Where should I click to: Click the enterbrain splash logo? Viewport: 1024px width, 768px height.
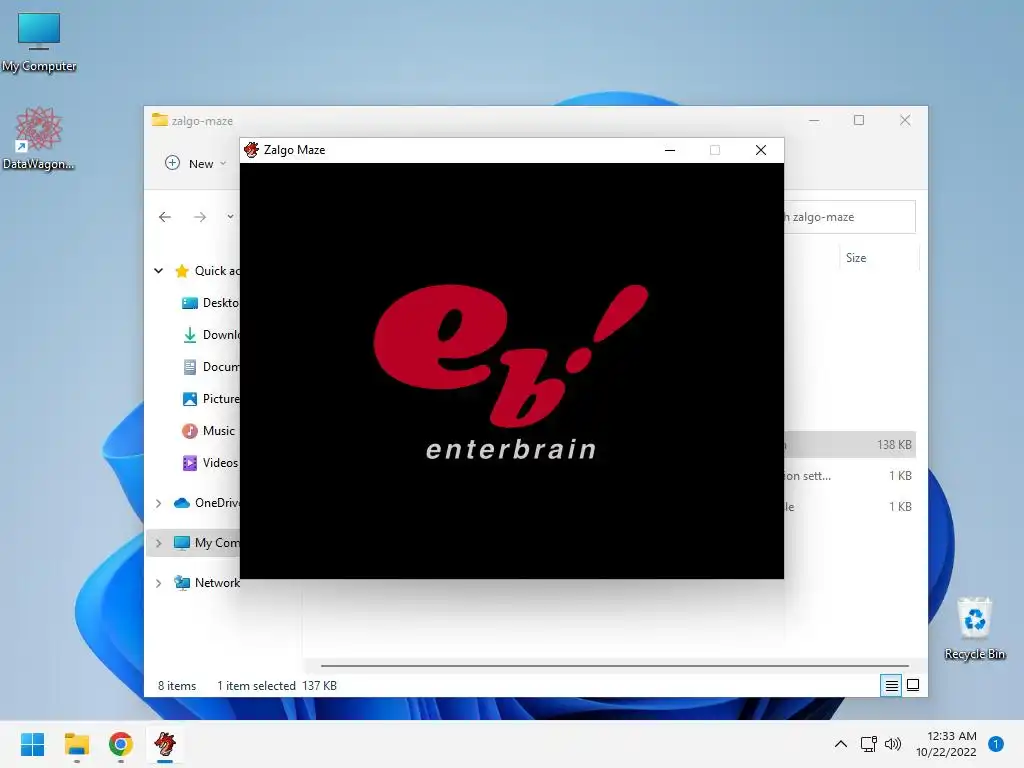point(511,372)
